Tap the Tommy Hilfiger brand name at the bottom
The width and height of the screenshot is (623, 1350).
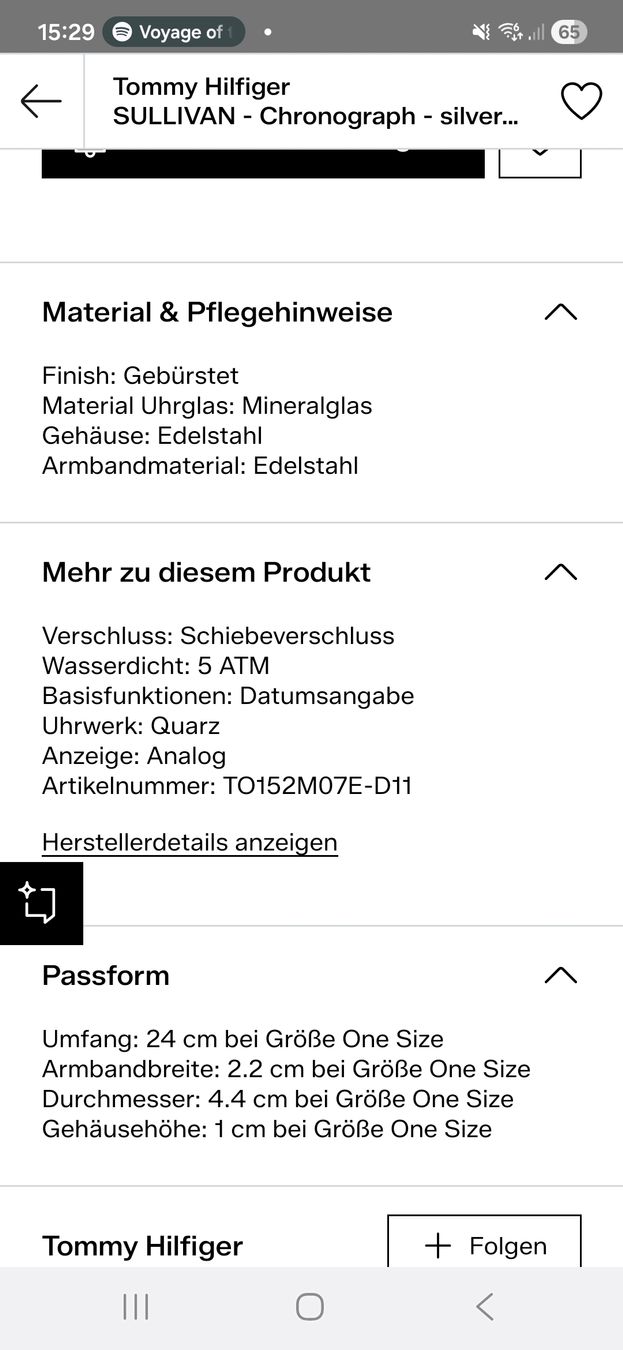click(x=142, y=1246)
